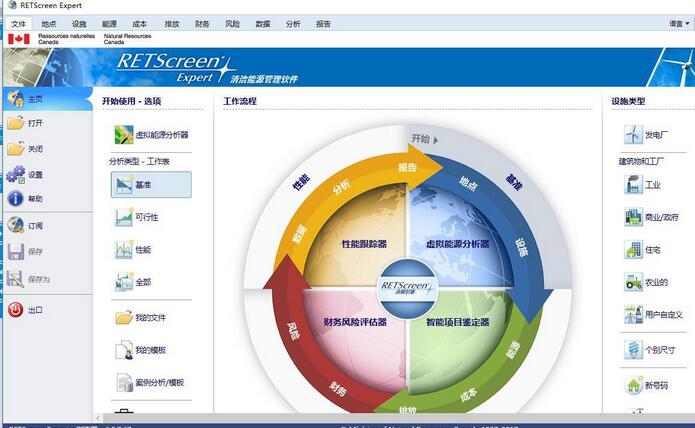695x428 pixels.
Task: Click the 出口 exit power icon
Action: click(x=16, y=310)
